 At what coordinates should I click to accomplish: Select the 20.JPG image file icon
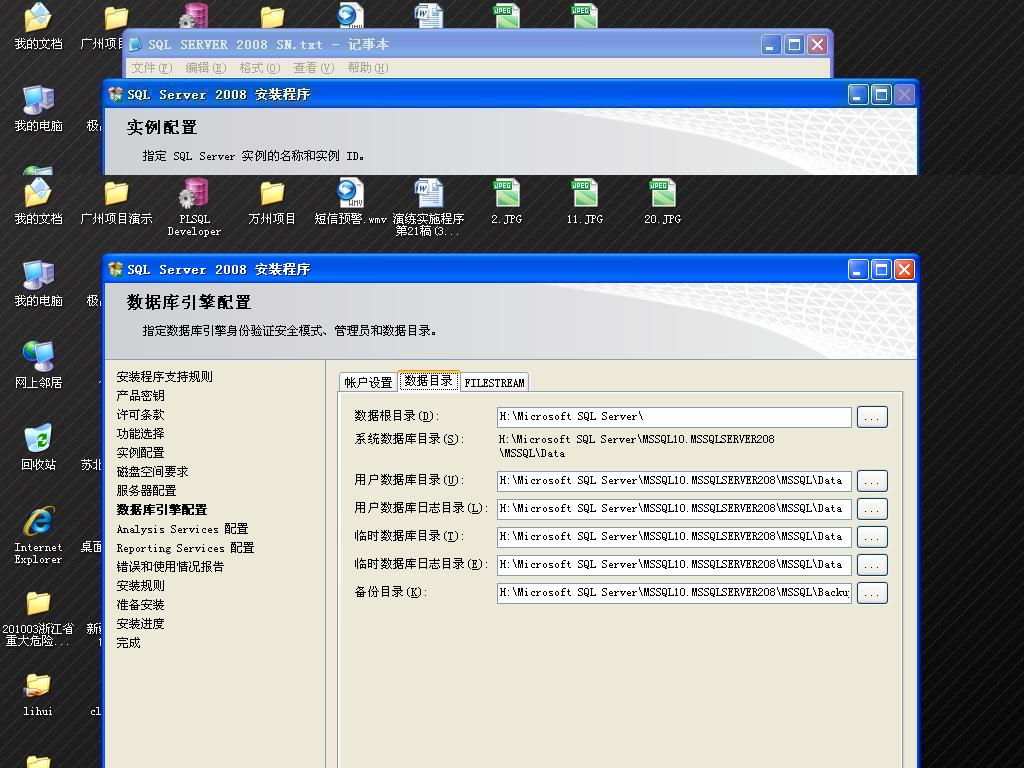662,194
